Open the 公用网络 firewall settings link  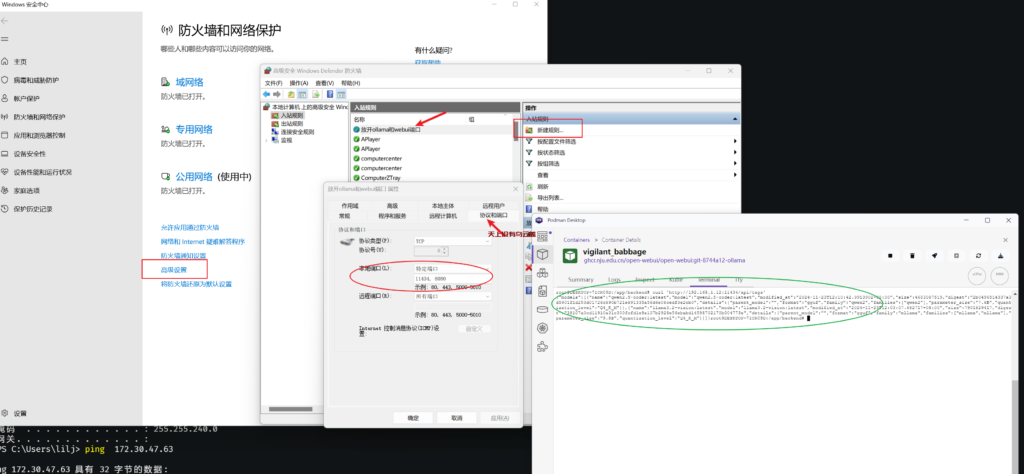click(194, 176)
